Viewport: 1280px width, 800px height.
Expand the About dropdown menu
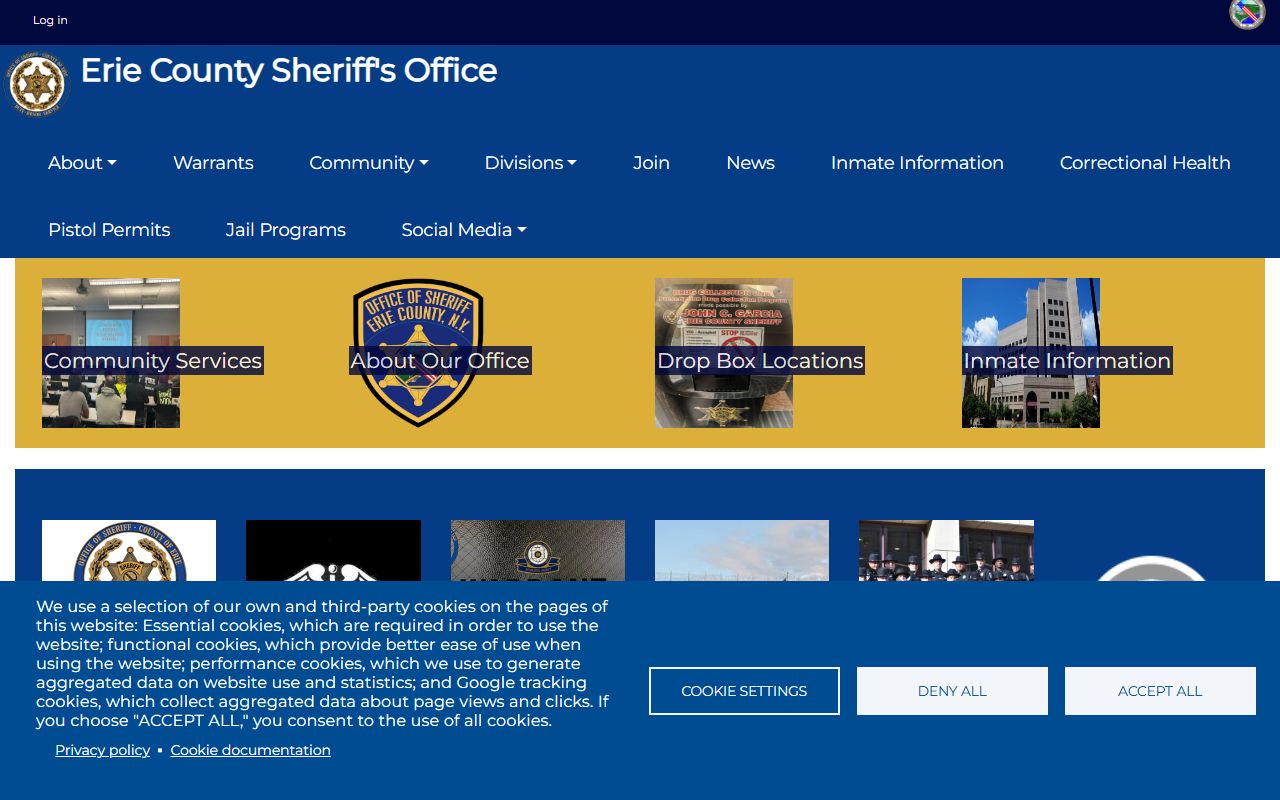coord(82,162)
